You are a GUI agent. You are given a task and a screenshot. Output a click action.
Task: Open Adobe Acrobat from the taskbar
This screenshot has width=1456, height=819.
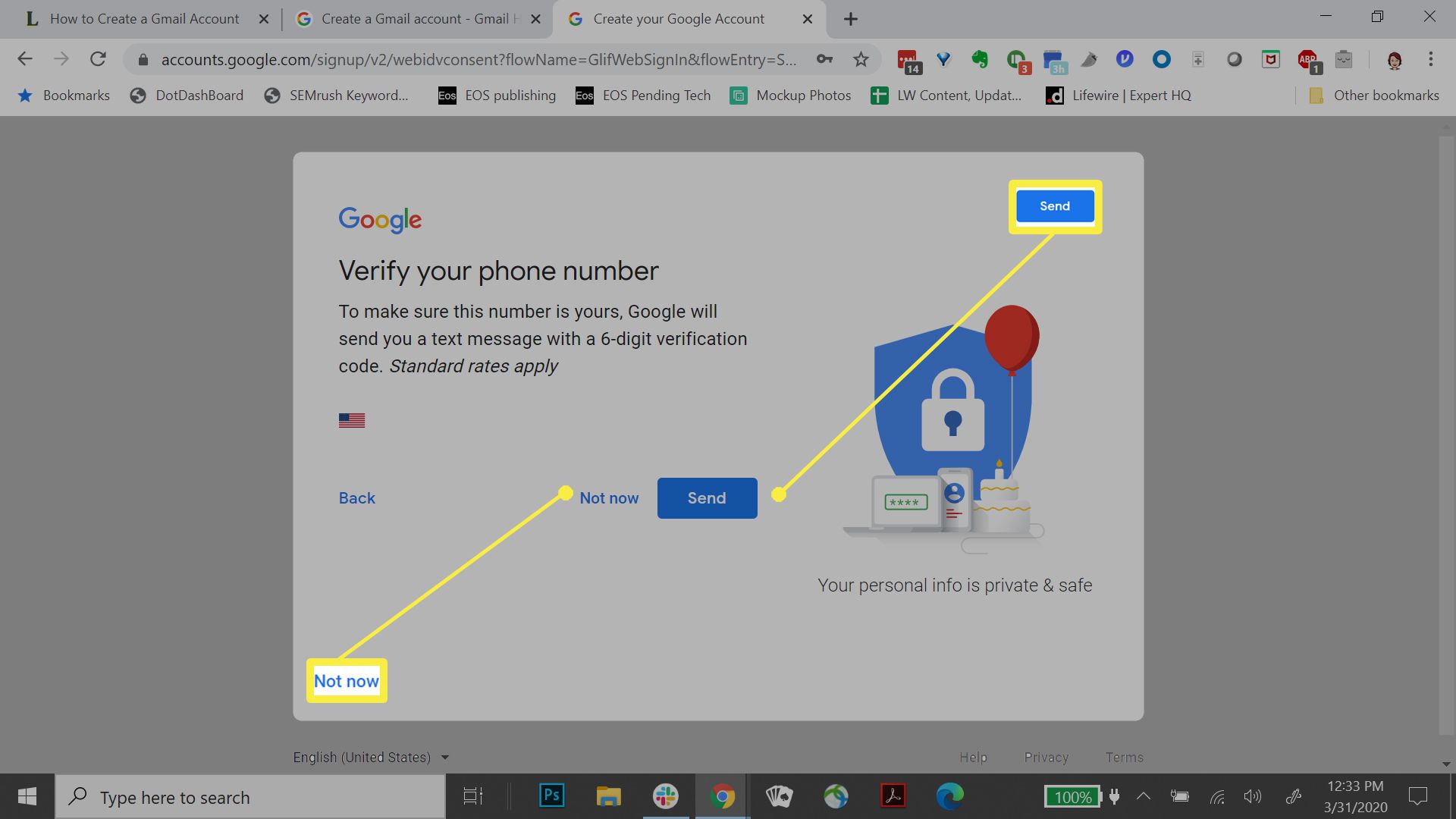pos(893,795)
